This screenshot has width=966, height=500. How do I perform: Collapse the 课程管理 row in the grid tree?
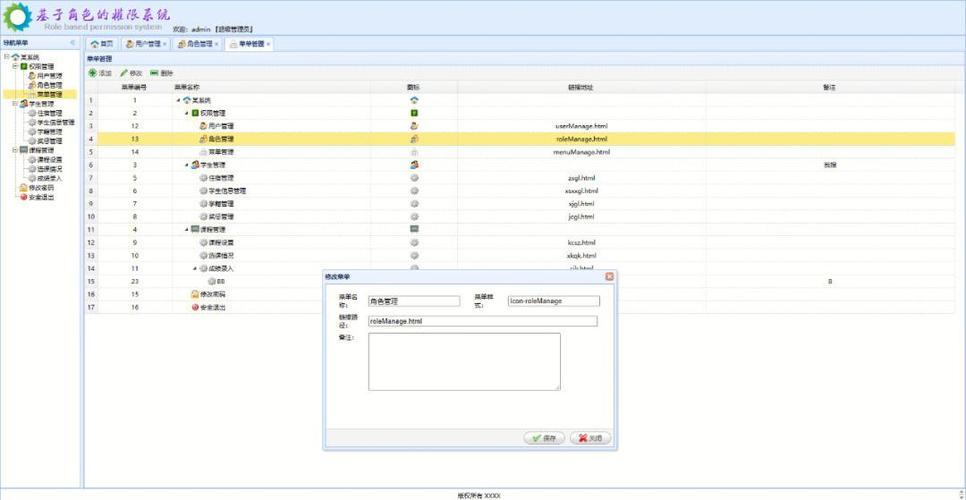(186, 229)
